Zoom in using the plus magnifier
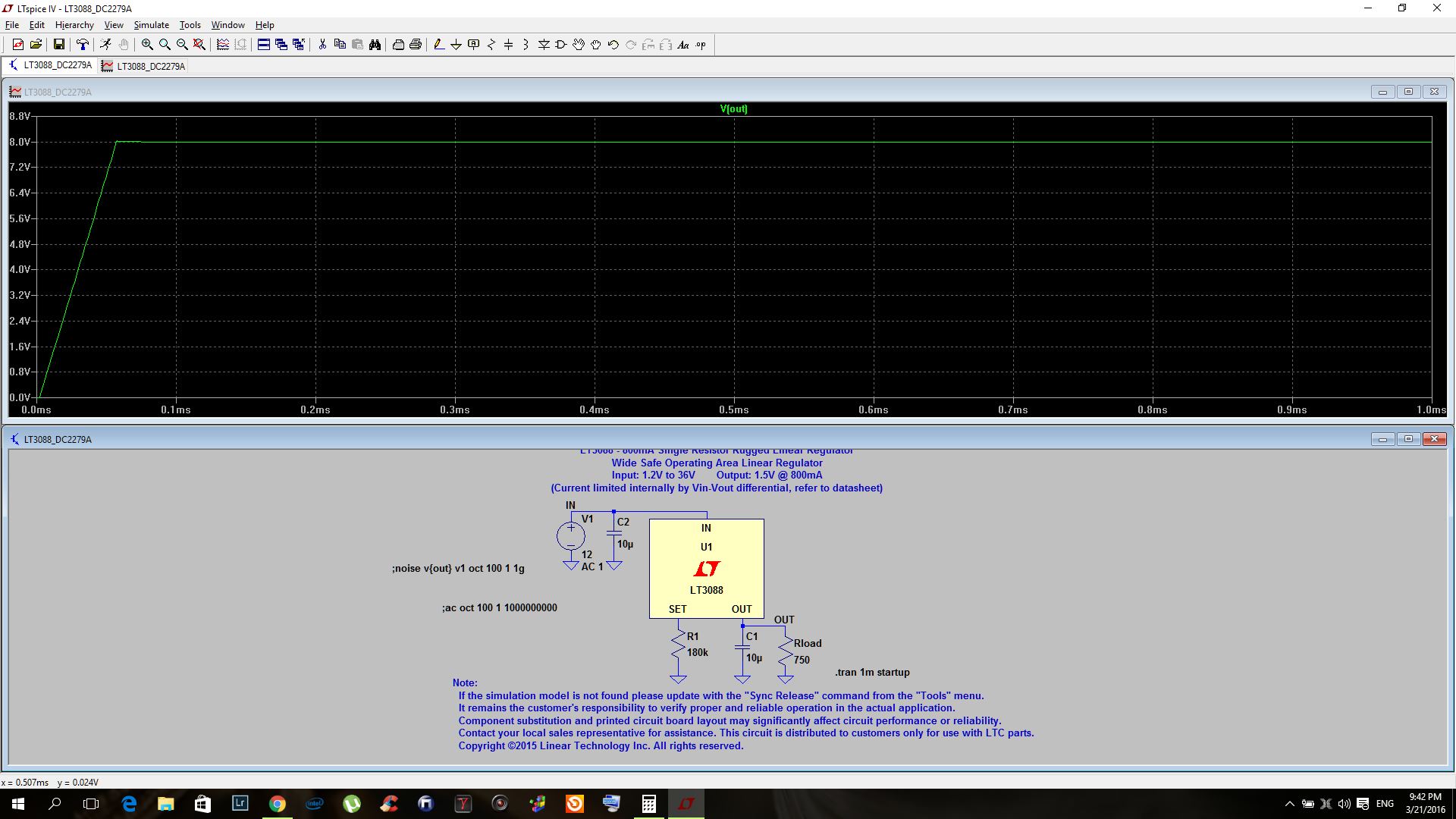This screenshot has width=1456, height=819. pyautogui.click(x=147, y=45)
